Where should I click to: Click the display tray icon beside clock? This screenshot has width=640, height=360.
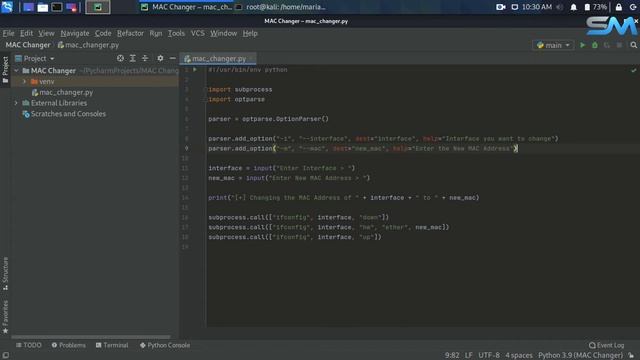(515, 7)
